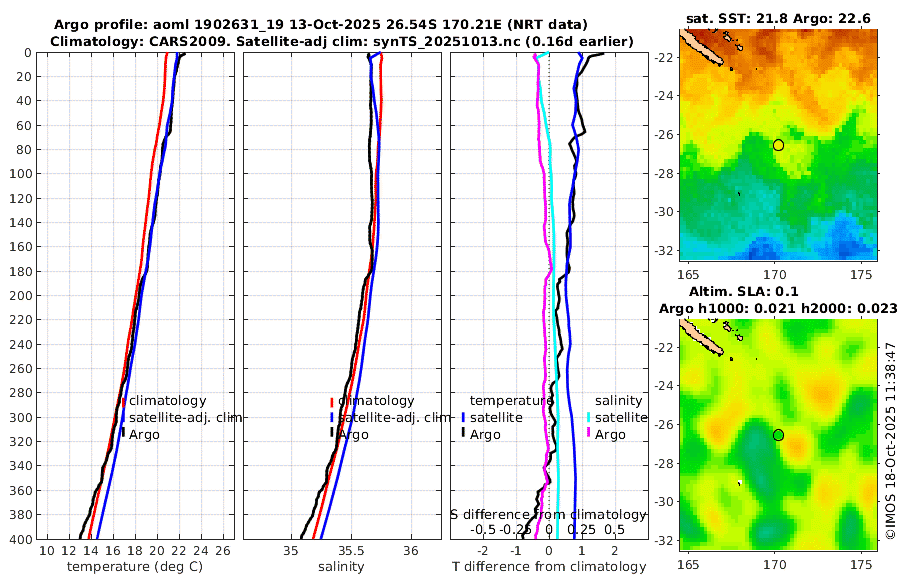Screen dimensions: 900x580
Task: Click 'S difference from climatology' label
Action: (548, 515)
